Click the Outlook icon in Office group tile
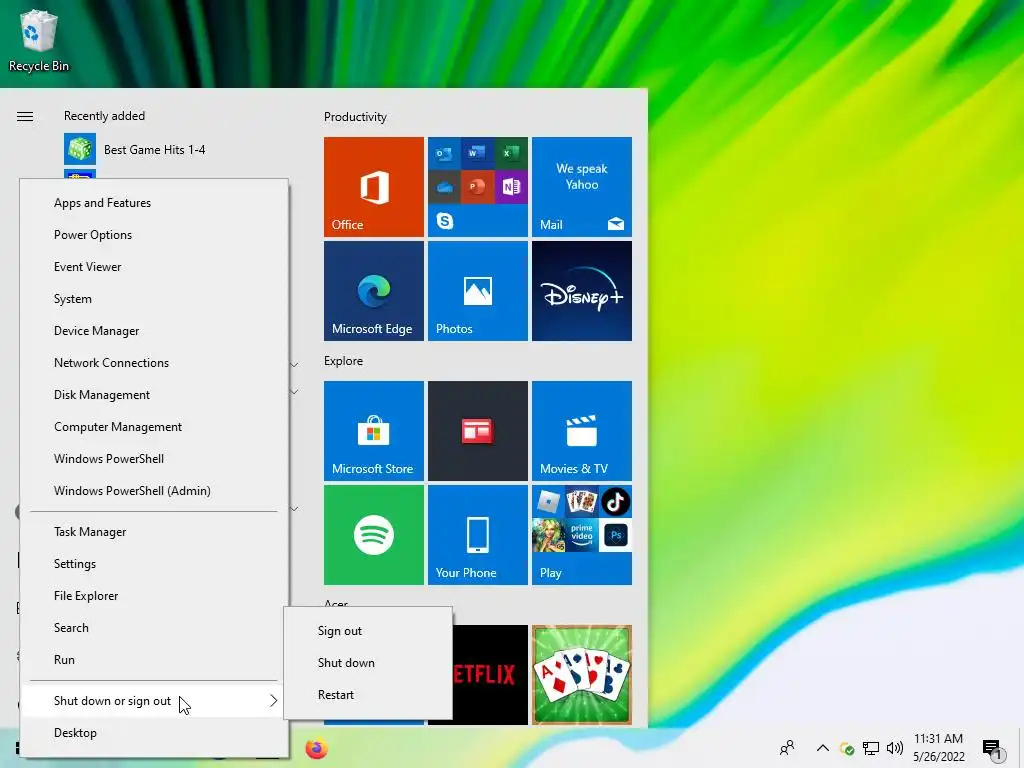Screen dimensions: 1024x768 (445, 154)
